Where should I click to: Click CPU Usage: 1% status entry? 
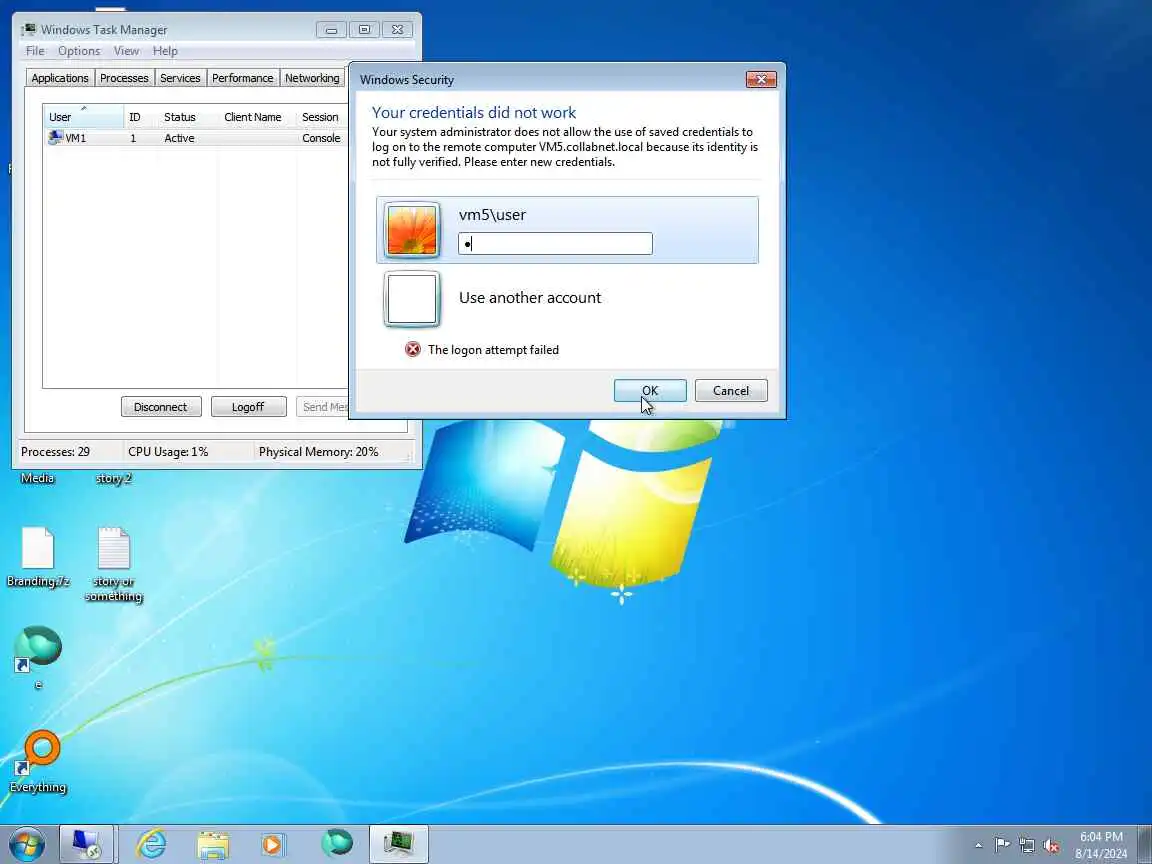(168, 452)
